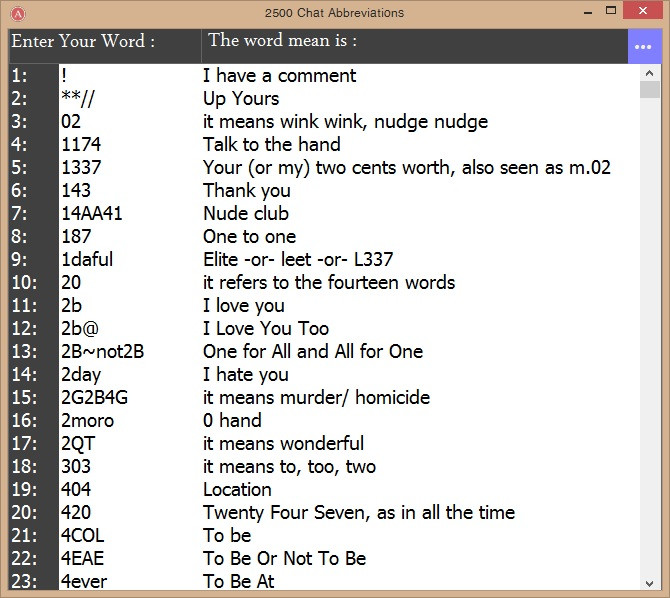Select the '2moro' abbreviation
The image size is (670, 598).
[87, 421]
